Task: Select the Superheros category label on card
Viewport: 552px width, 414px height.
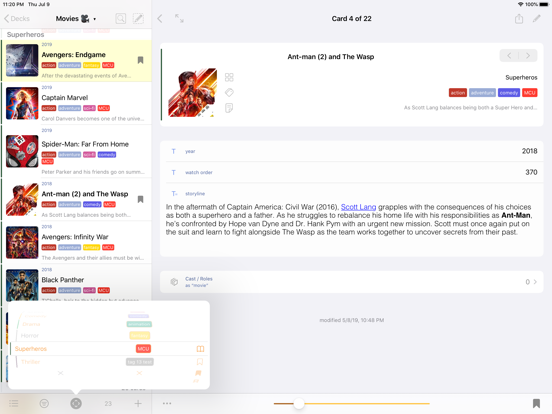Action: 521,77
